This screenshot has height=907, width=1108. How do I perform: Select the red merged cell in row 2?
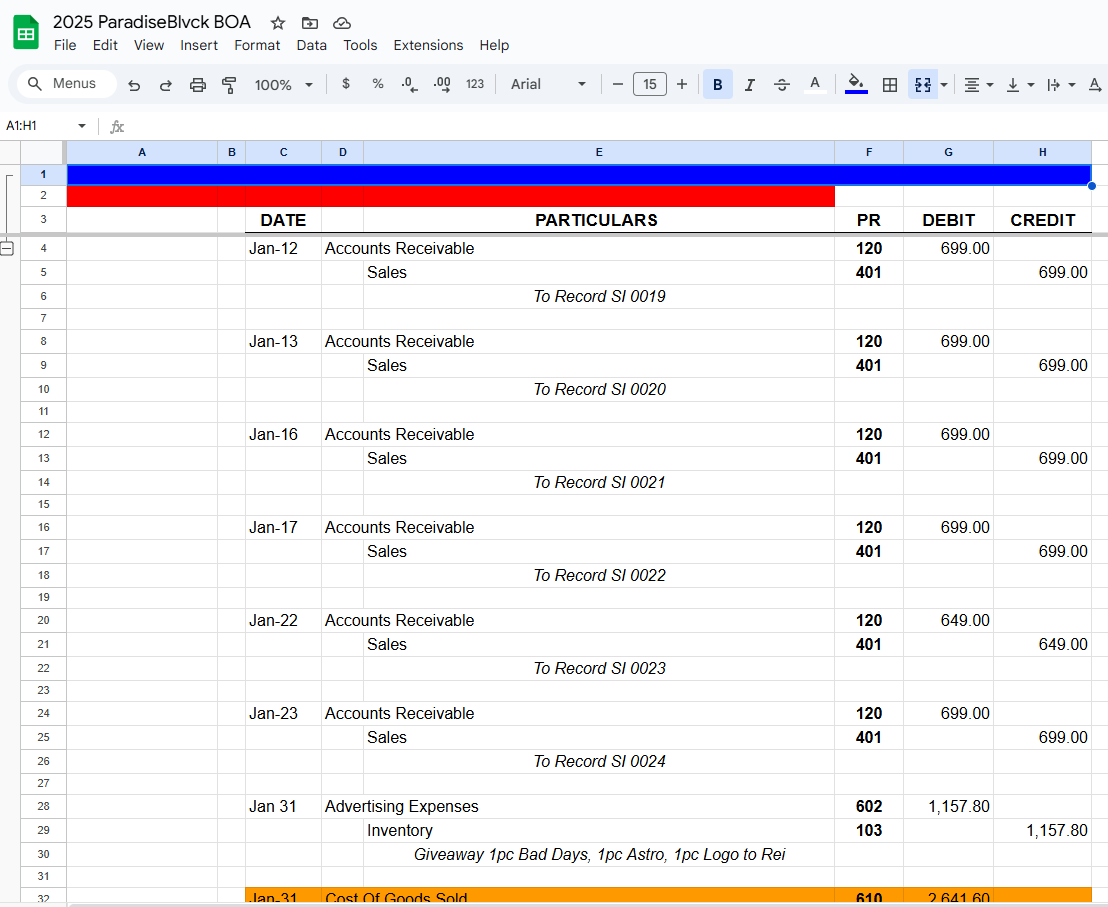(x=451, y=196)
